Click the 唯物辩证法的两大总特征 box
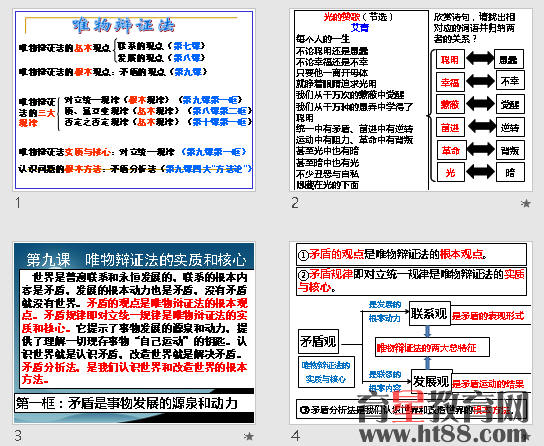Screen dimensions: 544x446 432,347
